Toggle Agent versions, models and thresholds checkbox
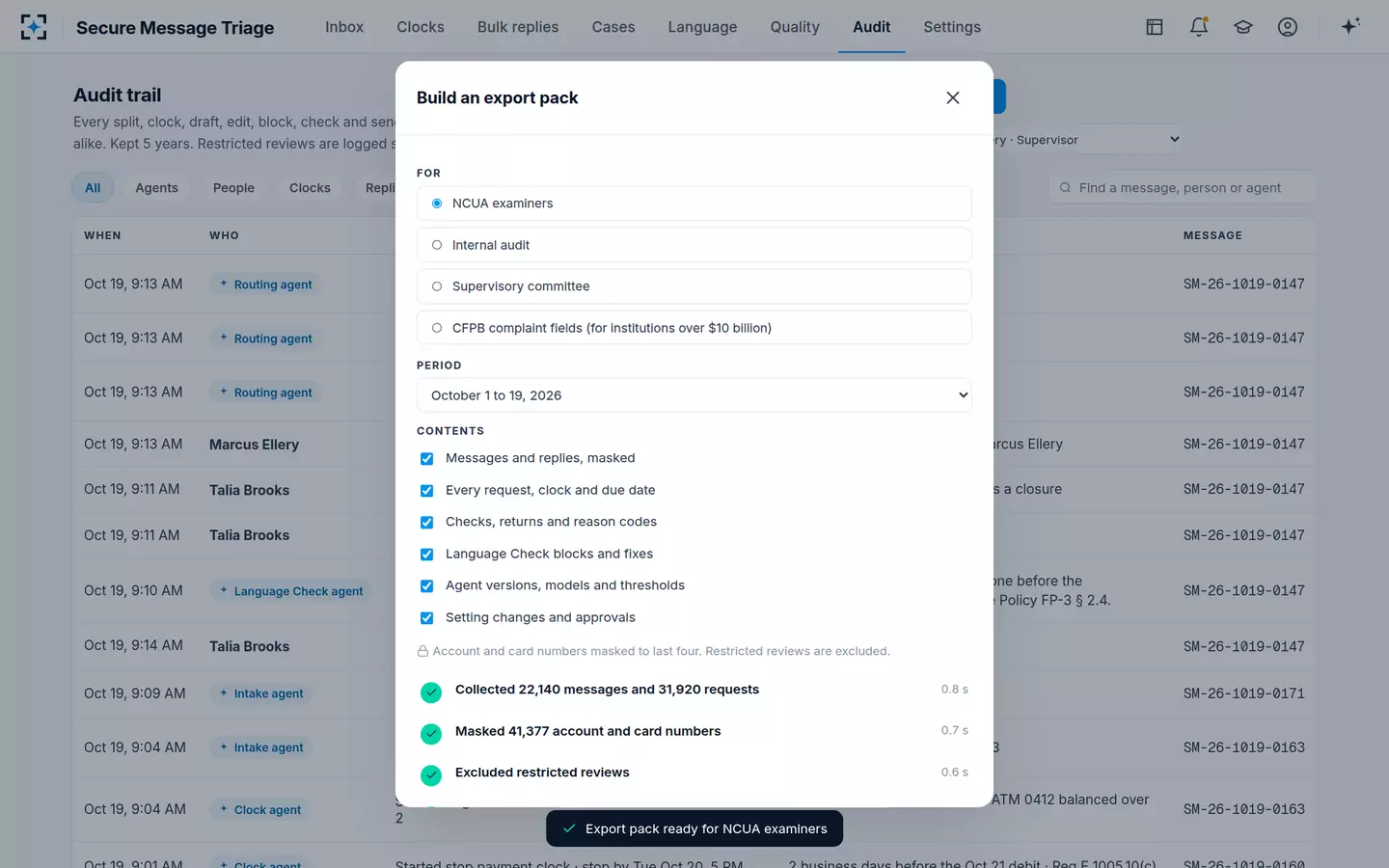 [426, 585]
